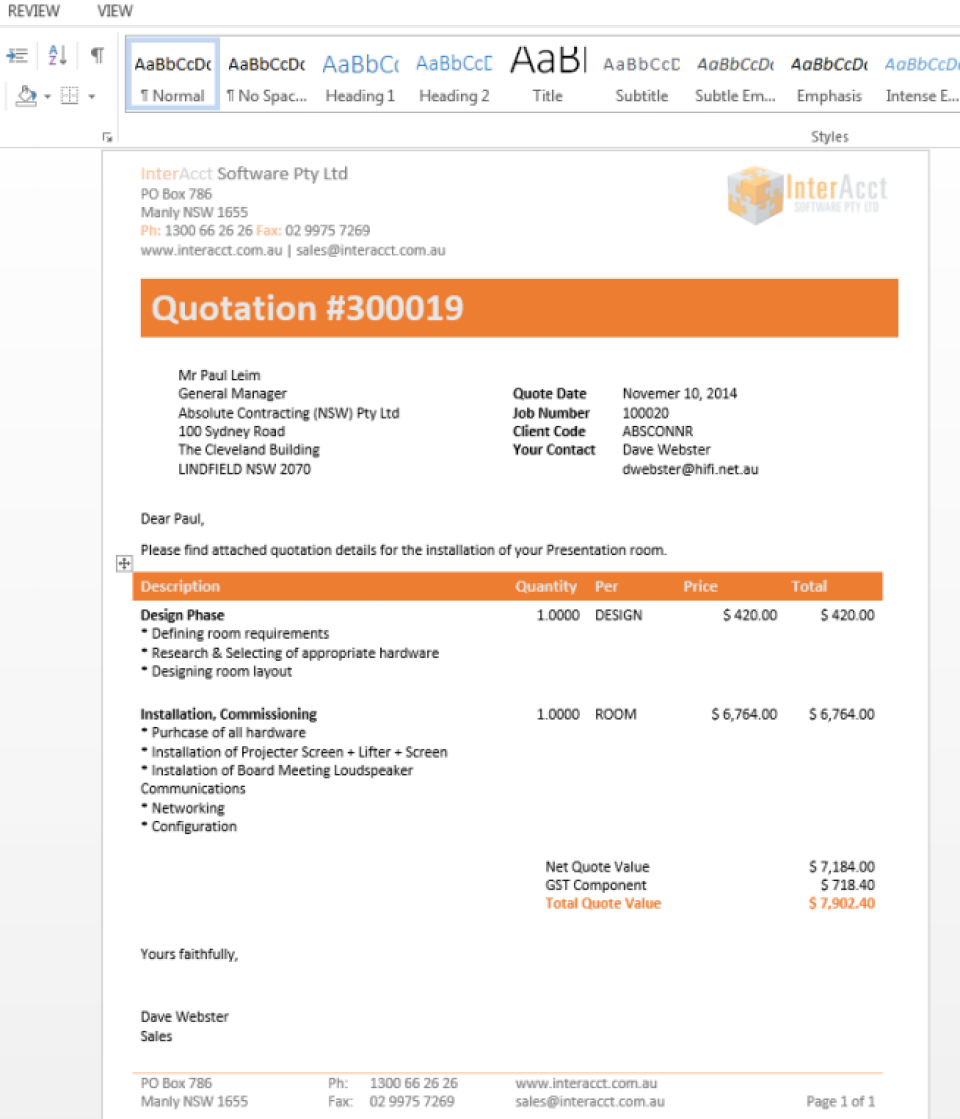Click the Job Number value 100020
960x1119 pixels.
645,413
